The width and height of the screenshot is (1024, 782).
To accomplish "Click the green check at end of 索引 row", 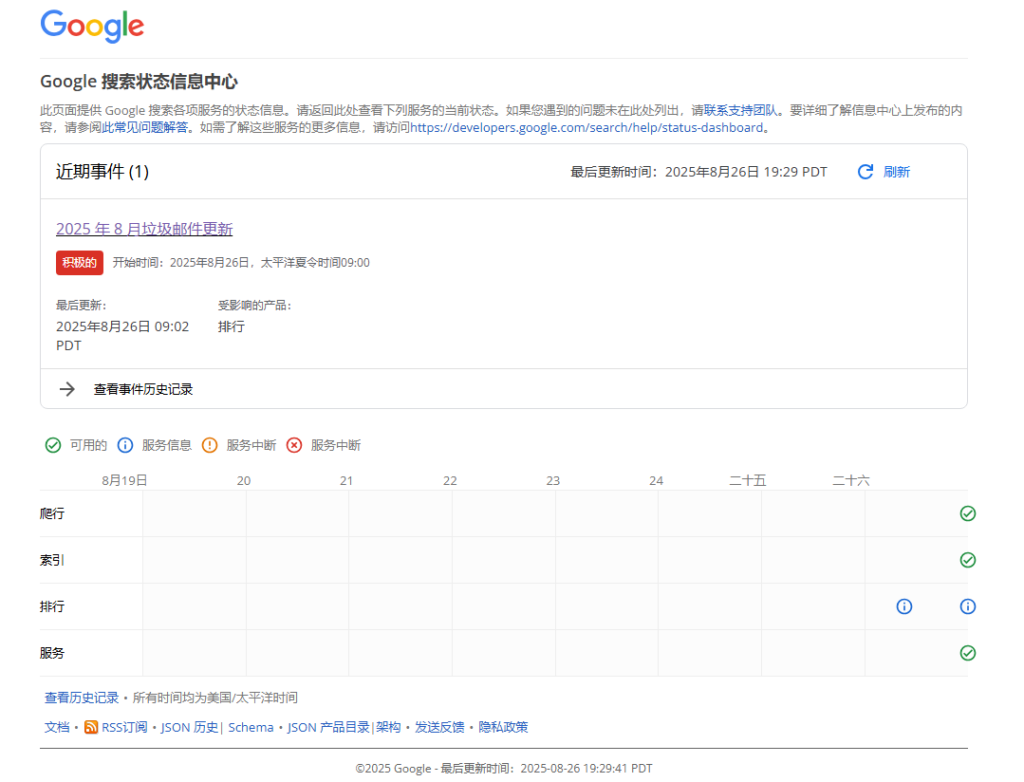I will [967, 560].
